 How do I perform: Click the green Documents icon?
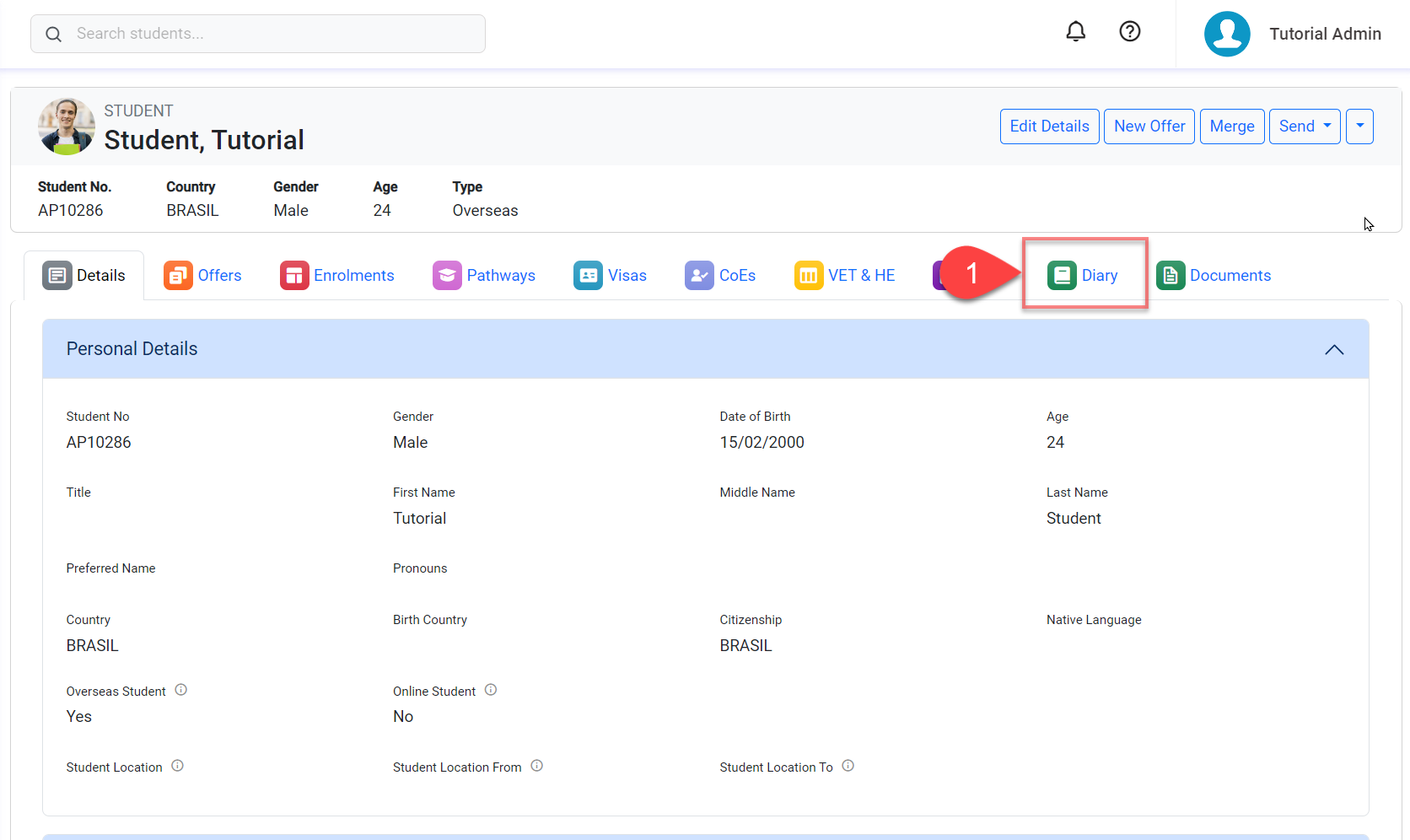tap(1171, 276)
